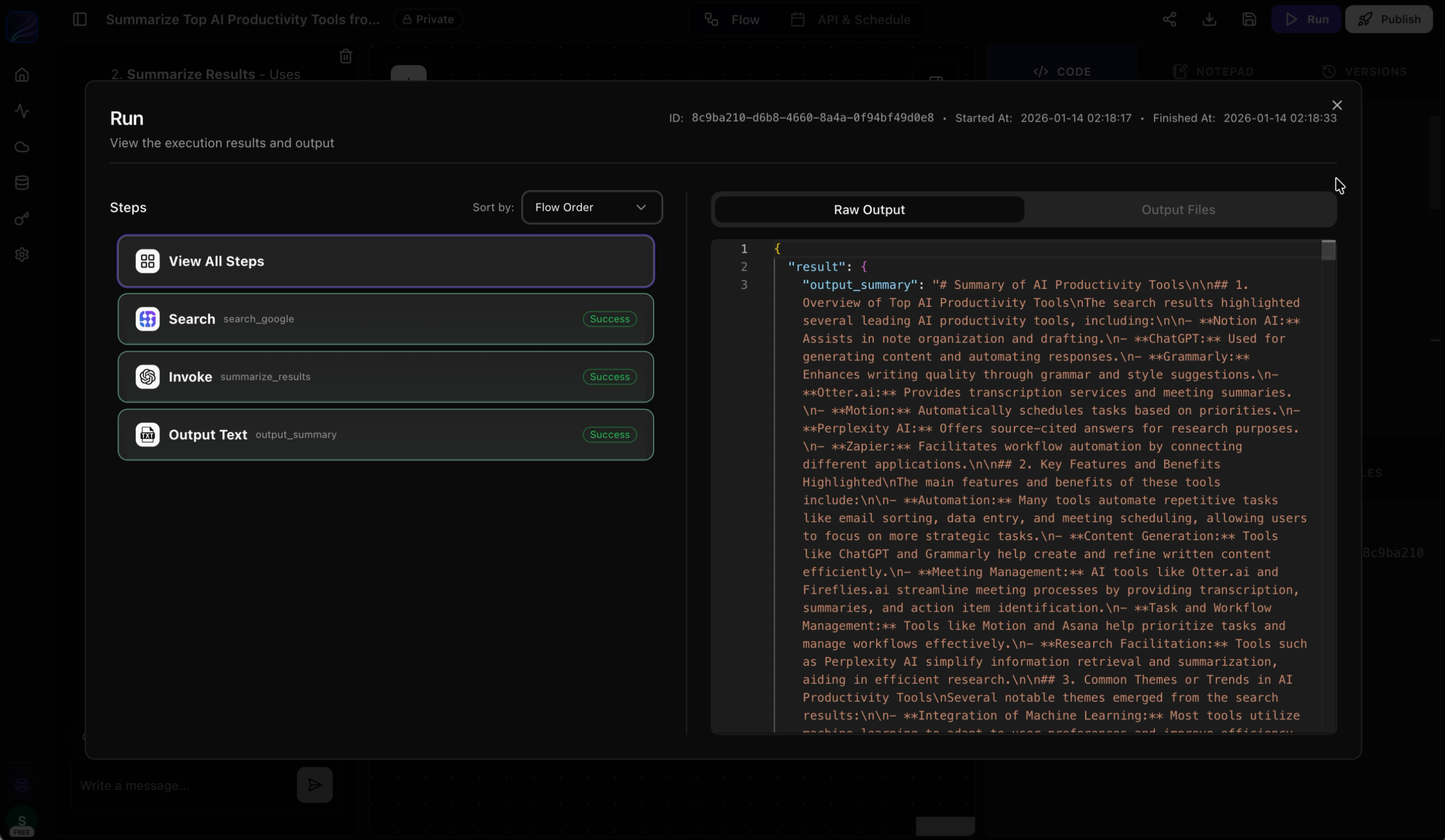Click the send message arrow button

pyautogui.click(x=314, y=785)
